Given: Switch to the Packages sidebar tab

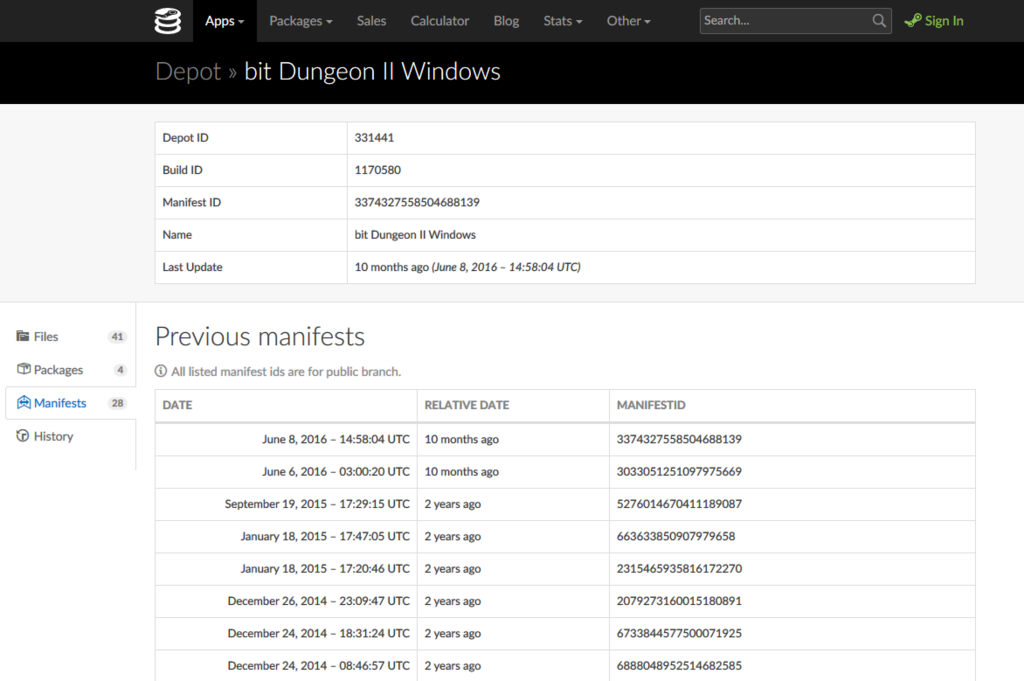Looking at the screenshot, I should click(71, 370).
